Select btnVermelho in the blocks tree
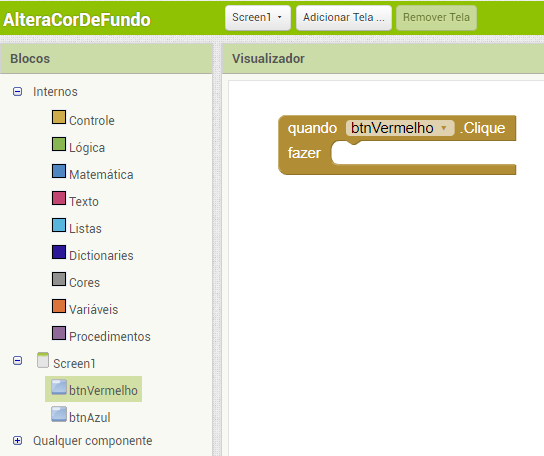Image resolution: width=544 pixels, height=456 pixels. (103, 391)
